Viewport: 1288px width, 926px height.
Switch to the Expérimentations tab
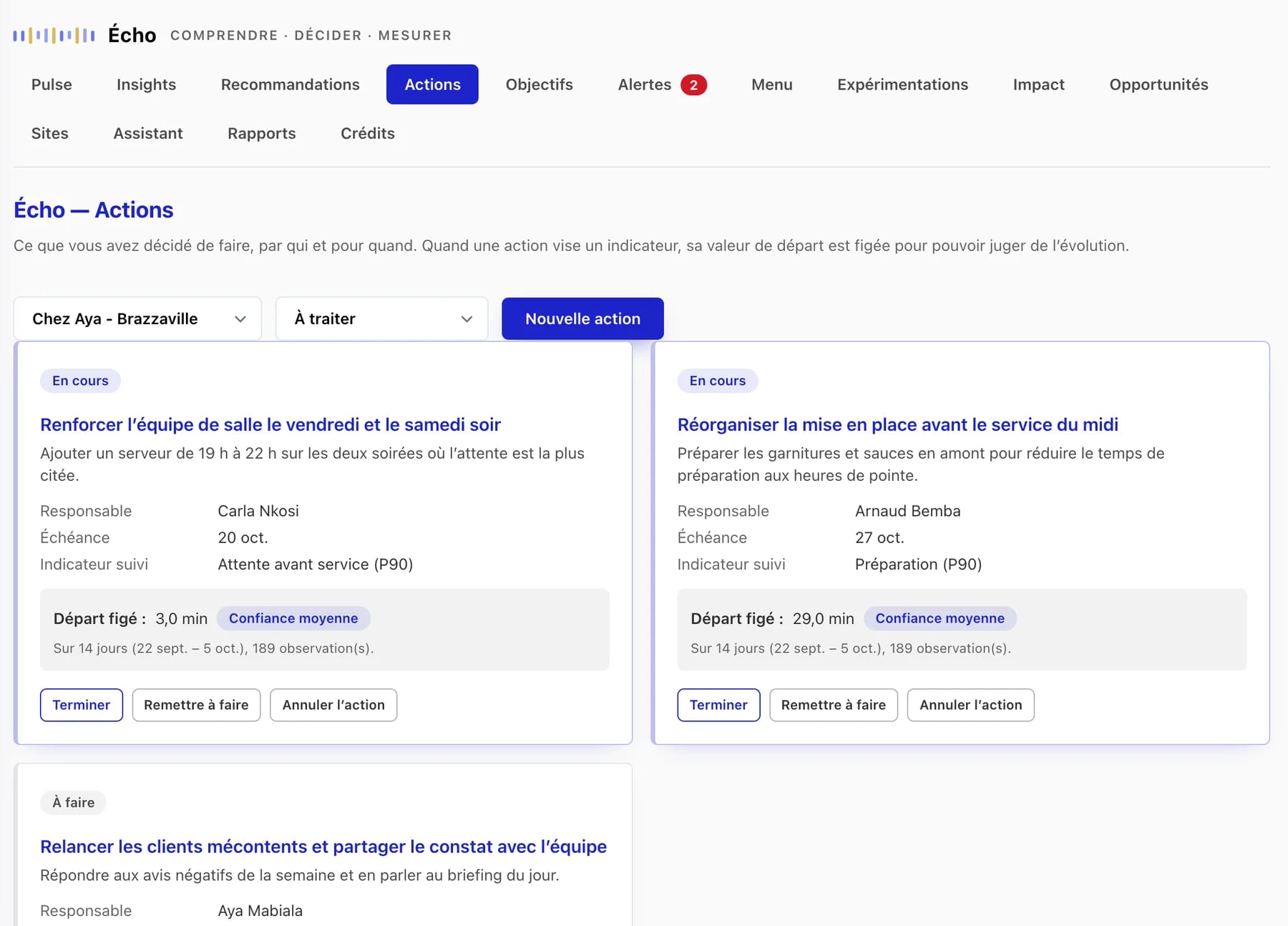click(x=902, y=84)
